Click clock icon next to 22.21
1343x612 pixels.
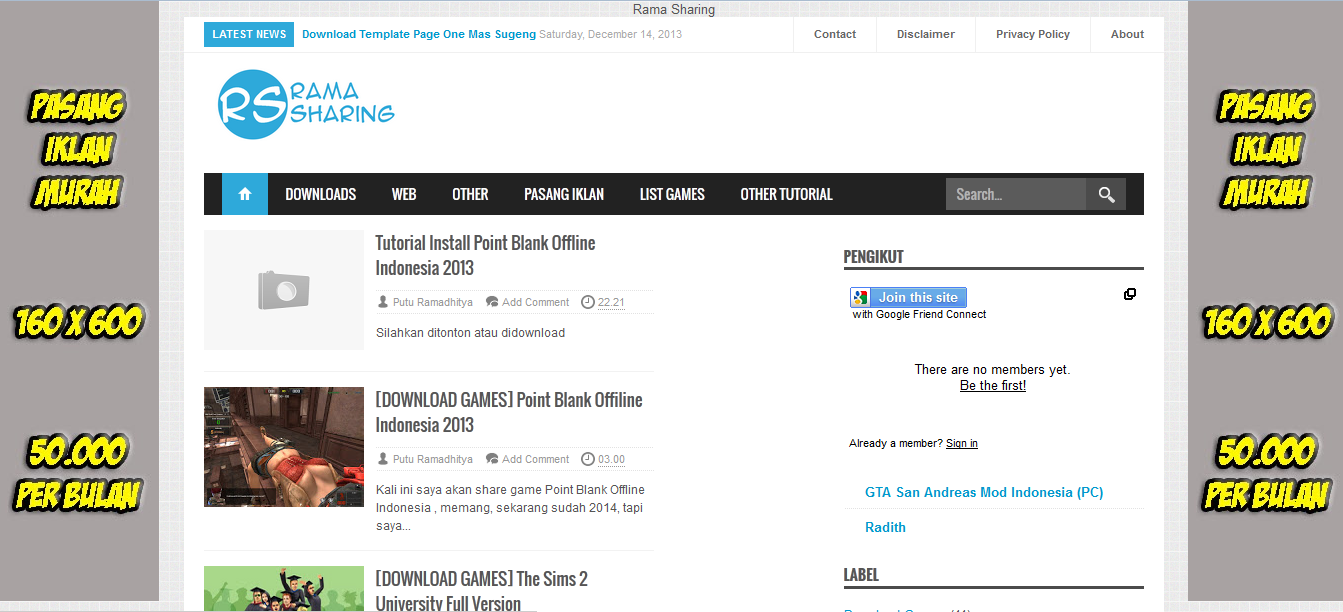588,302
